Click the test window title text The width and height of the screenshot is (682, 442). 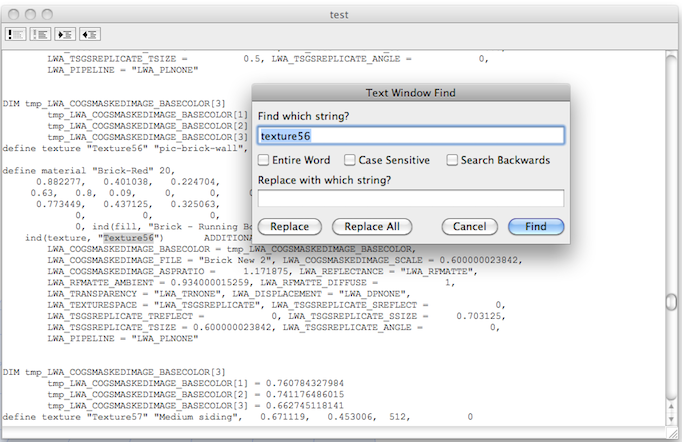coord(339,15)
